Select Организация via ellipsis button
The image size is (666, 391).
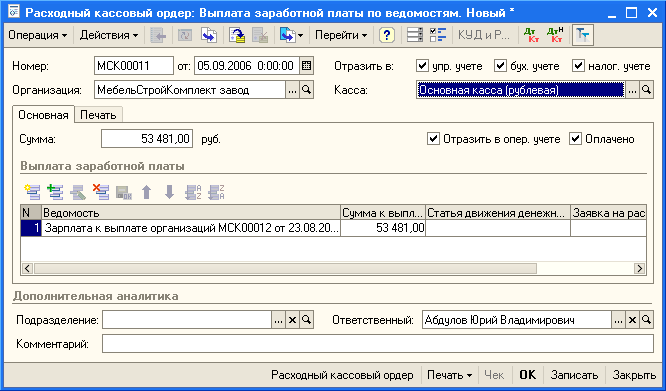pyautogui.click(x=292, y=90)
